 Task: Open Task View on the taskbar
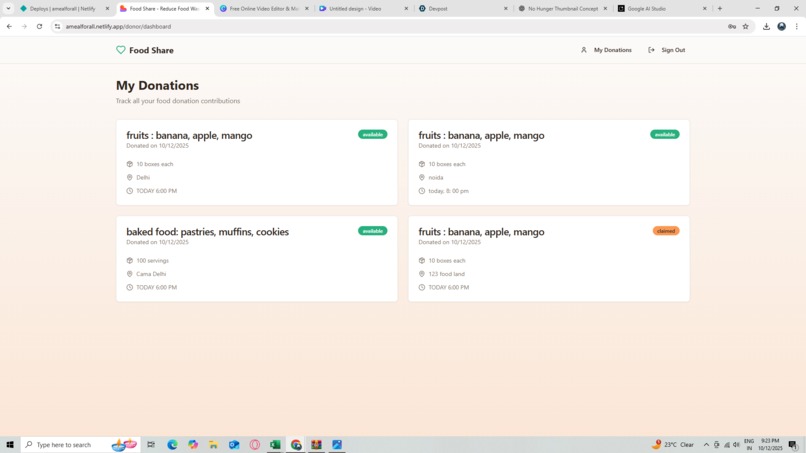coord(151,445)
